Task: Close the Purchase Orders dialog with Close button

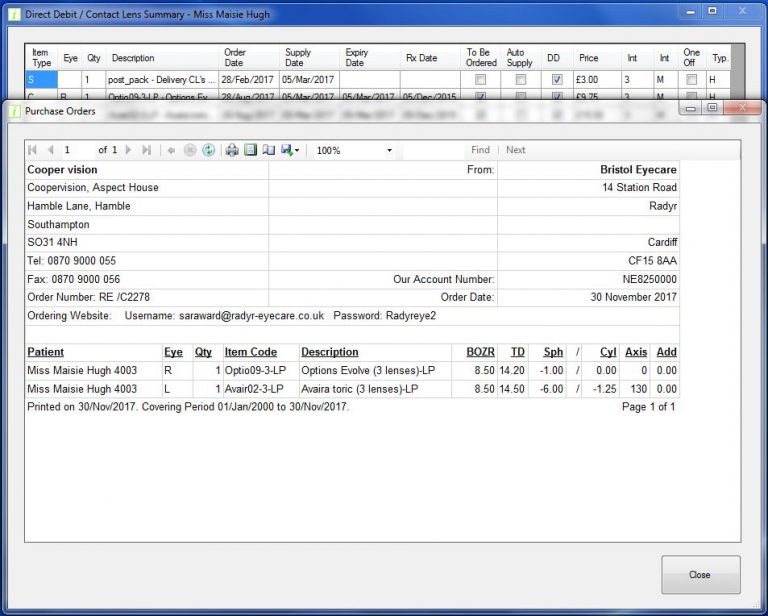Action: coord(700,574)
